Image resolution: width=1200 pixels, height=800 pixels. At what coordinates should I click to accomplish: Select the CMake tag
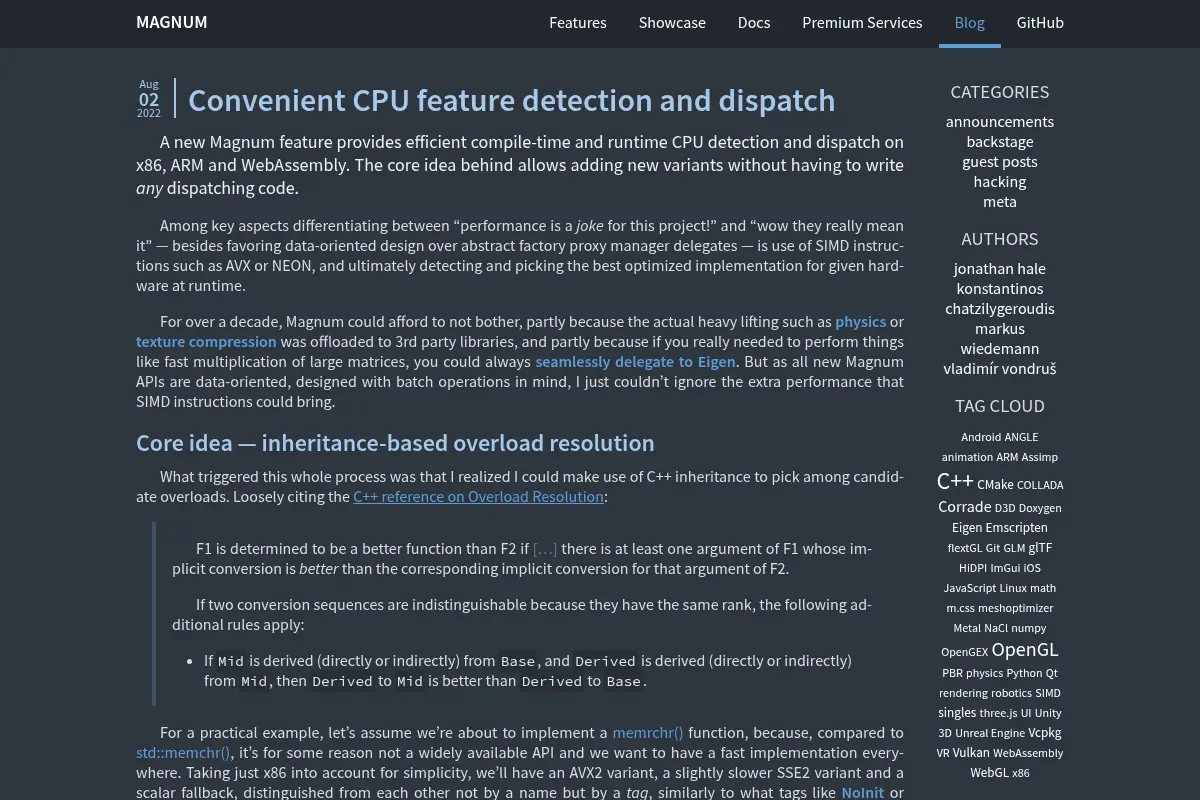tap(995, 484)
